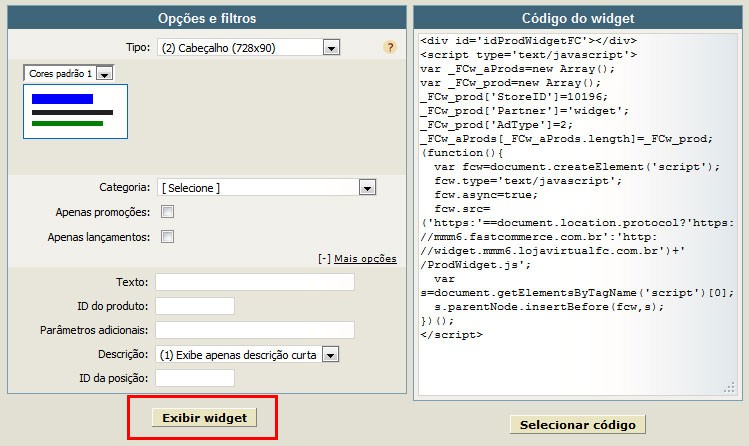Click the Partner widget code line
This screenshot has height=446, width=749.
tap(524, 111)
